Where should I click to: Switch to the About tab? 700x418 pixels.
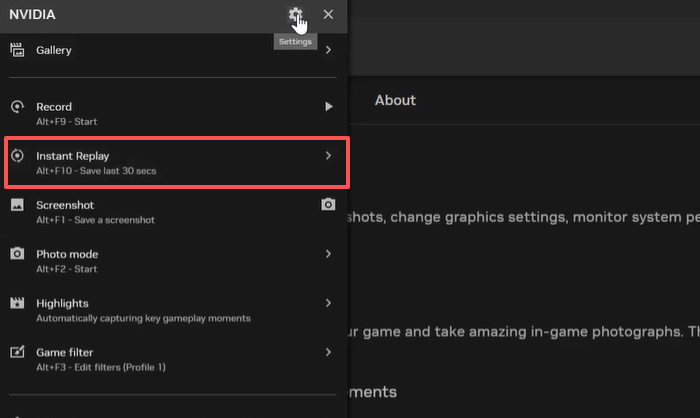pos(395,100)
